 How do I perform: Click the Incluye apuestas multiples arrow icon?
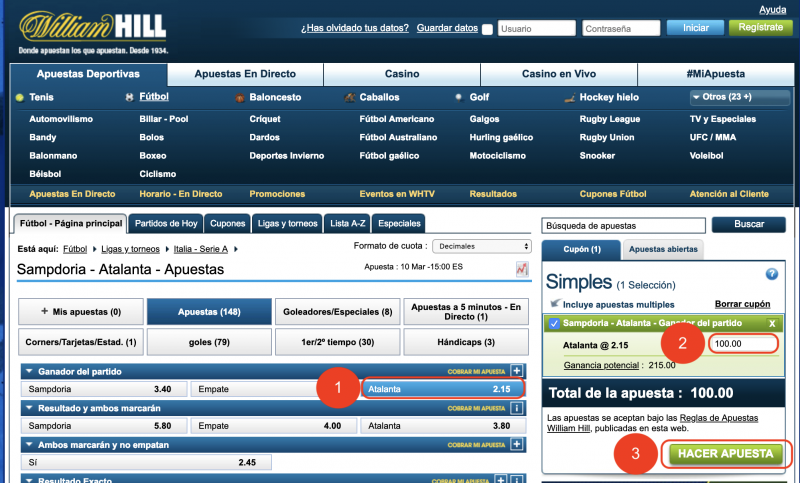[x=555, y=303]
